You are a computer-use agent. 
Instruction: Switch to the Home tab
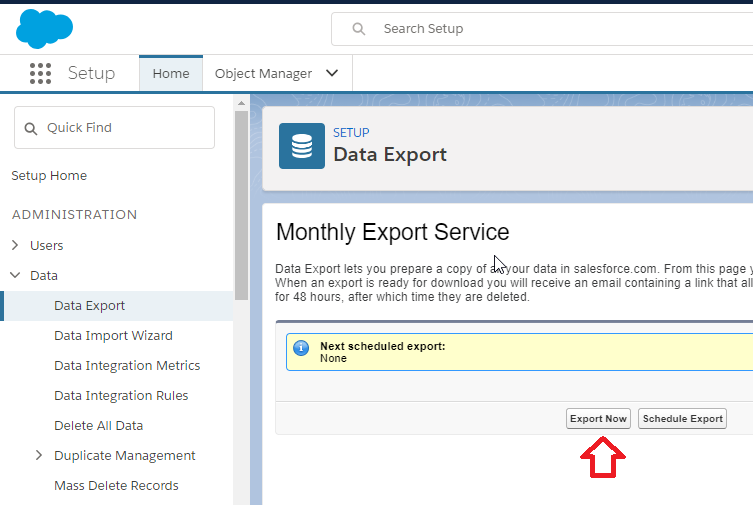[x=171, y=73]
